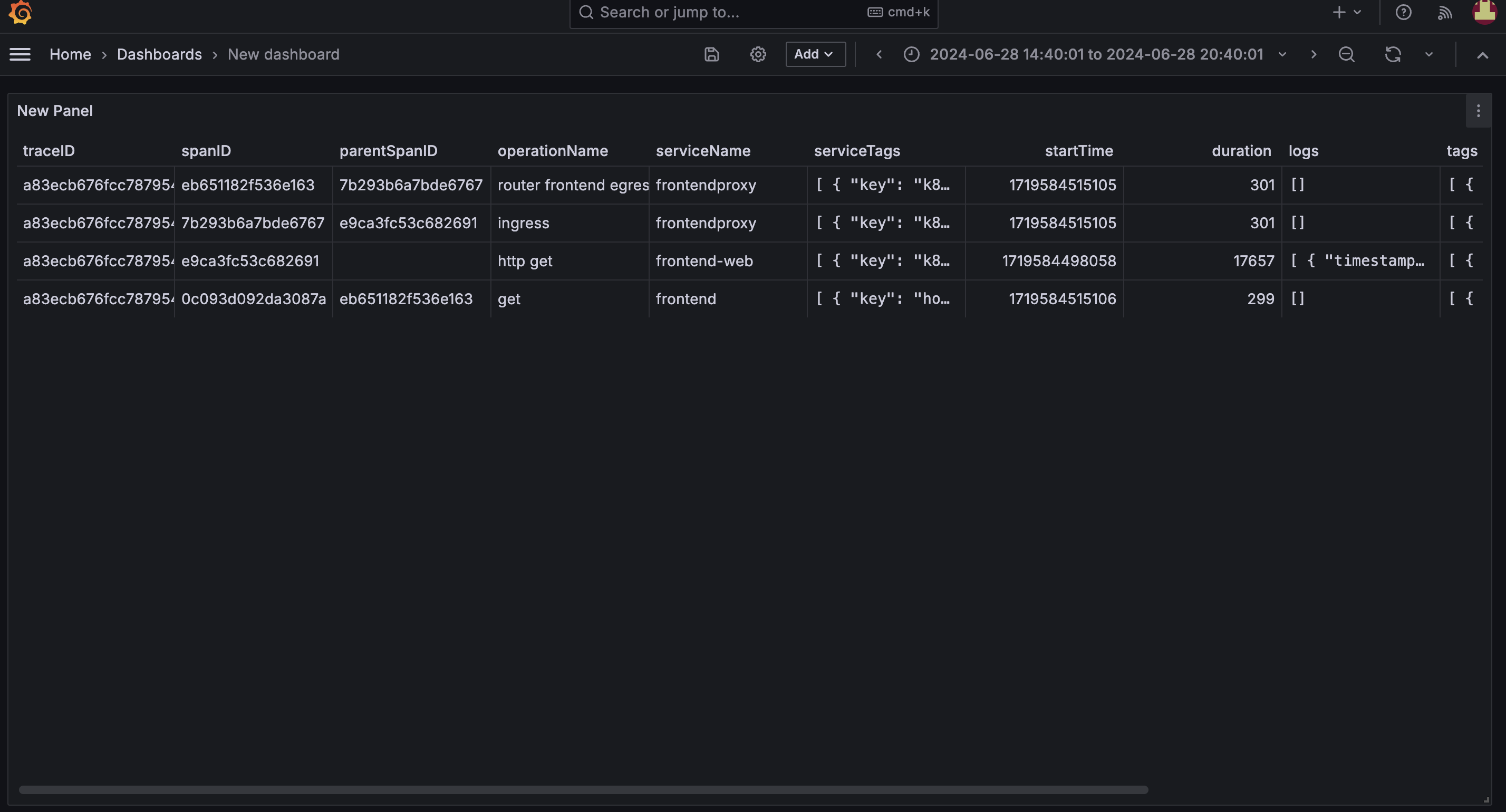Zoom out the time range
The image size is (1506, 812).
[x=1346, y=54]
